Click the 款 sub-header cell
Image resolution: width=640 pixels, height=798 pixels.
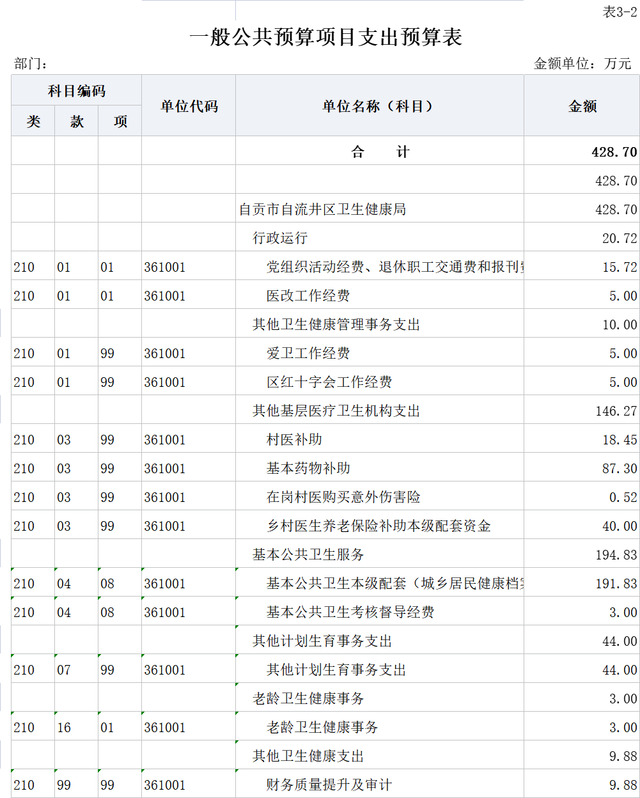coord(76,122)
